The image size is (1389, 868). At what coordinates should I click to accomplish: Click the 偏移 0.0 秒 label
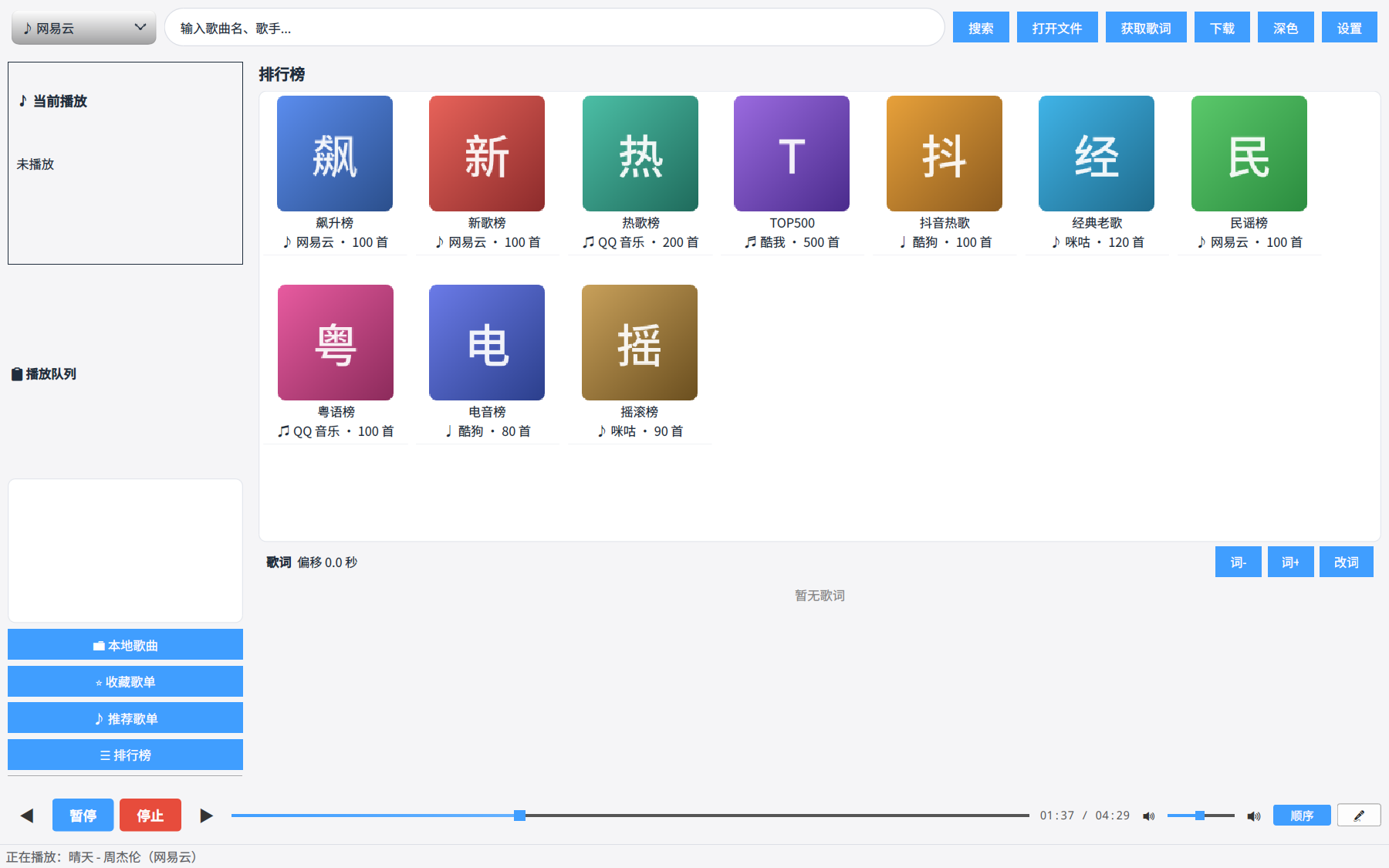click(327, 562)
